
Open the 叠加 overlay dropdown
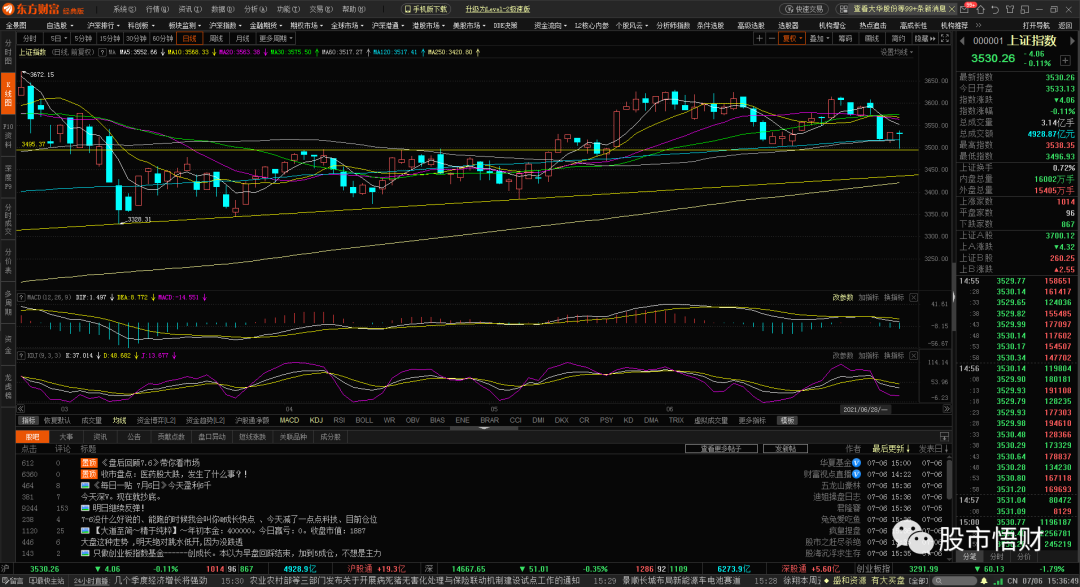pyautogui.click(x=819, y=39)
